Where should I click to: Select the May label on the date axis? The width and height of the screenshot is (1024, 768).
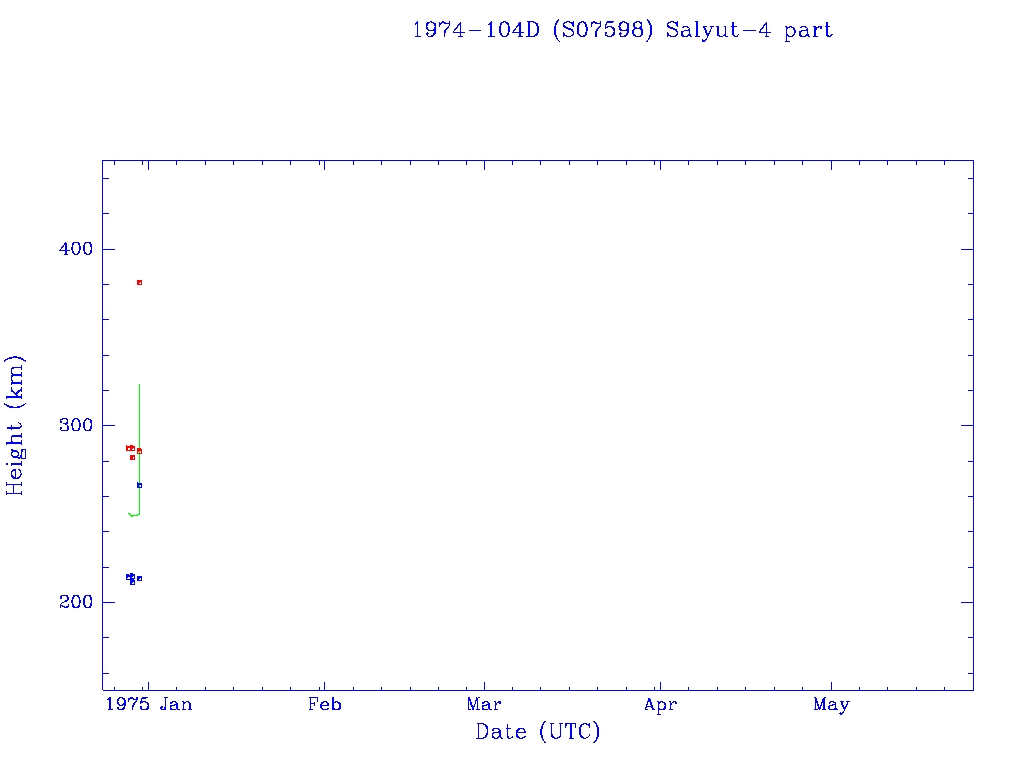831,705
